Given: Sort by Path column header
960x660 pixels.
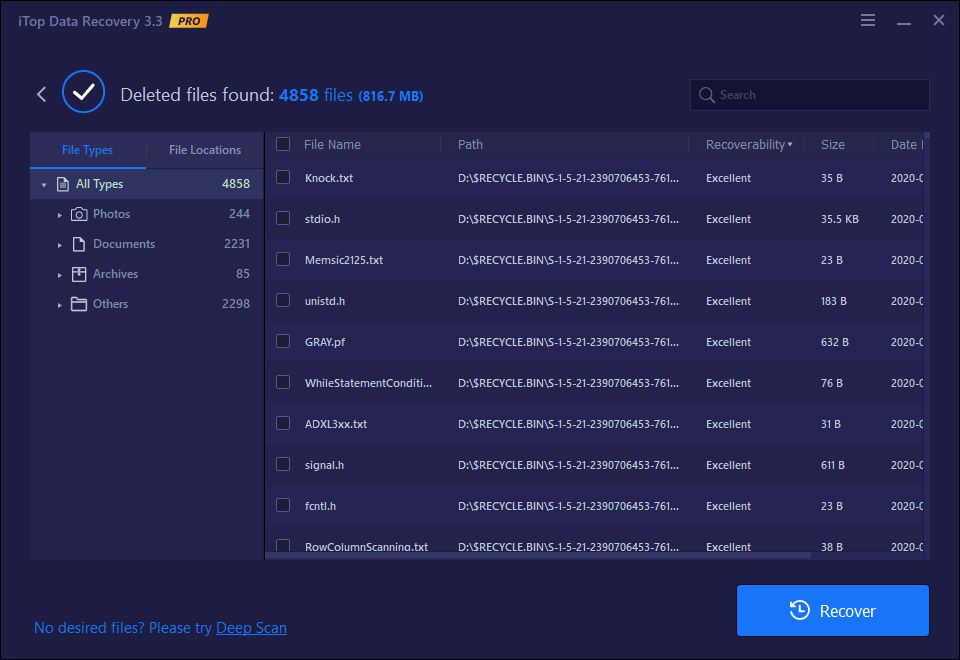Looking at the screenshot, I should point(470,144).
